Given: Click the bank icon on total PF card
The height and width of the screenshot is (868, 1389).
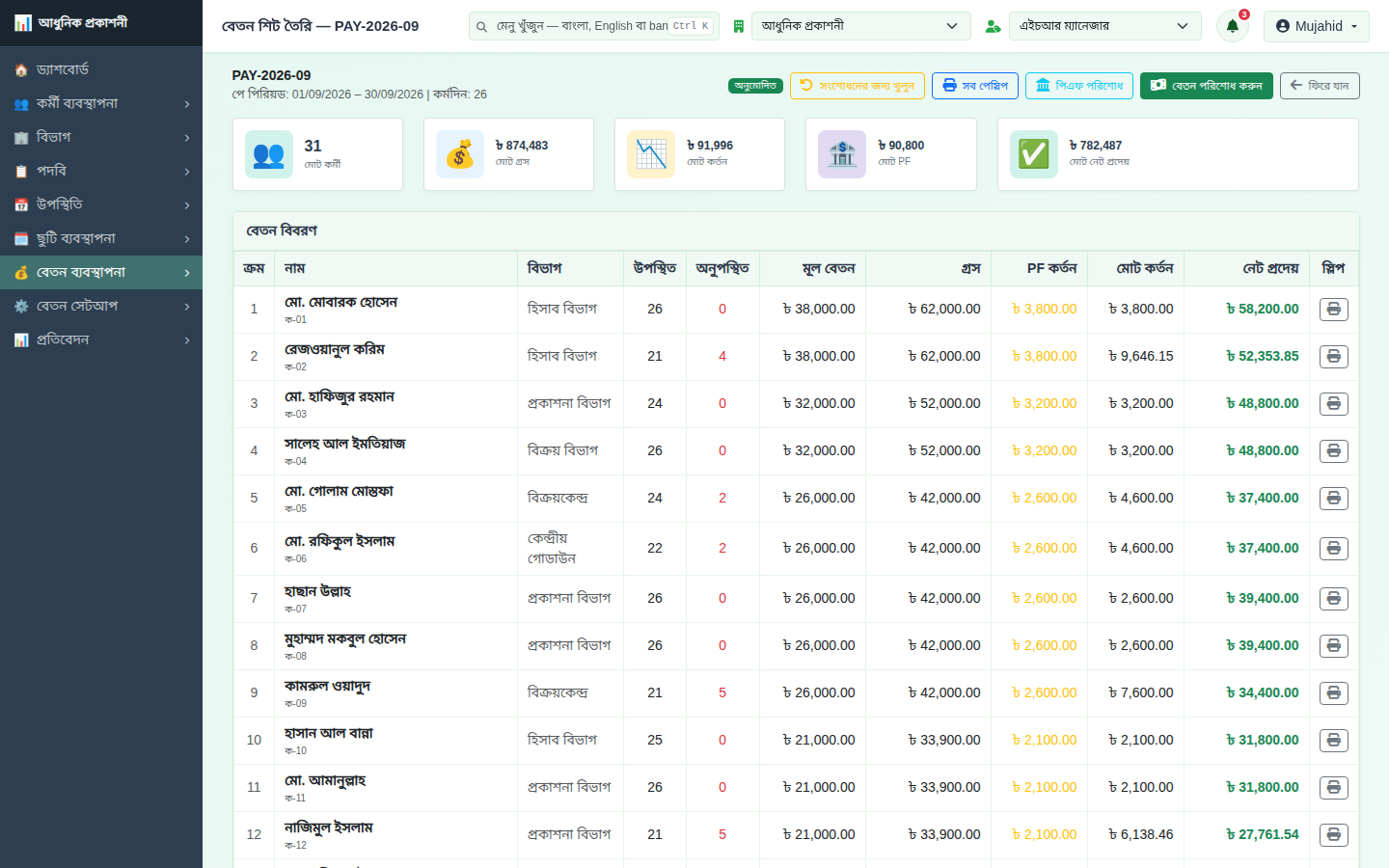Looking at the screenshot, I should tap(842, 154).
